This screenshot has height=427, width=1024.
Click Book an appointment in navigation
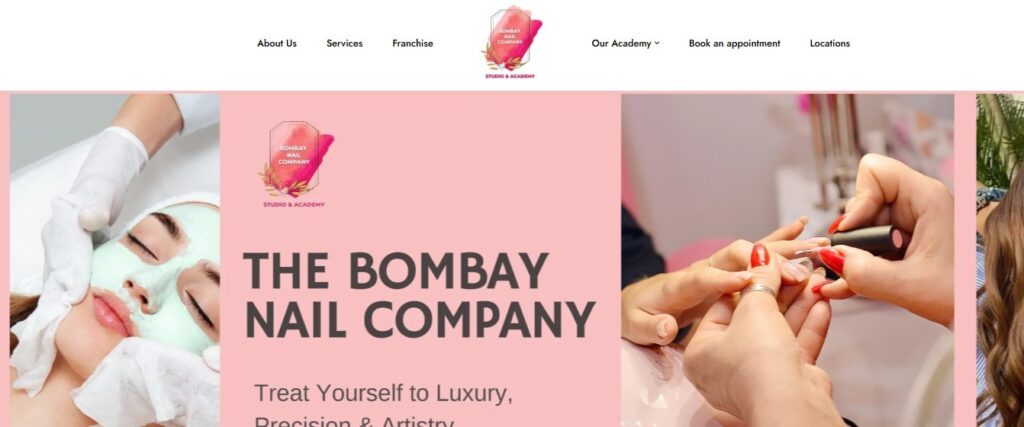734,43
